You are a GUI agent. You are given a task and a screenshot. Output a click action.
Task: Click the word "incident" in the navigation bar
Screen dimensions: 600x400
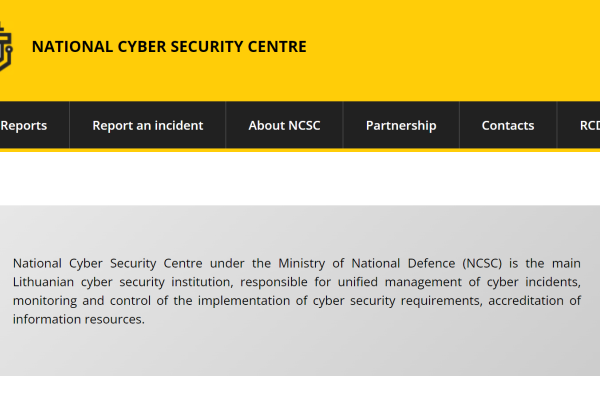(x=178, y=126)
